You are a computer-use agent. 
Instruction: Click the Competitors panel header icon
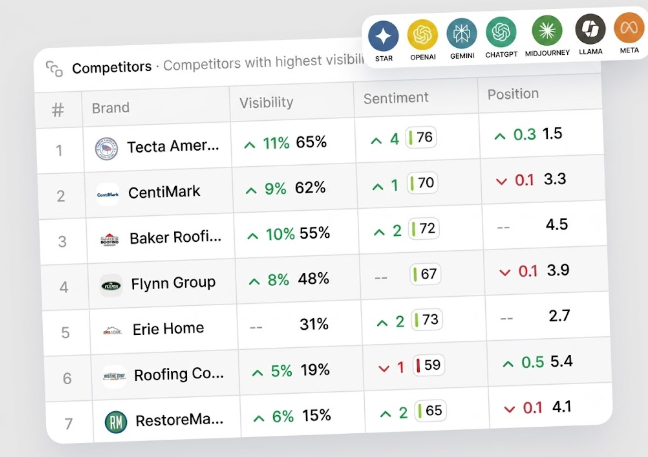[x=54, y=69]
